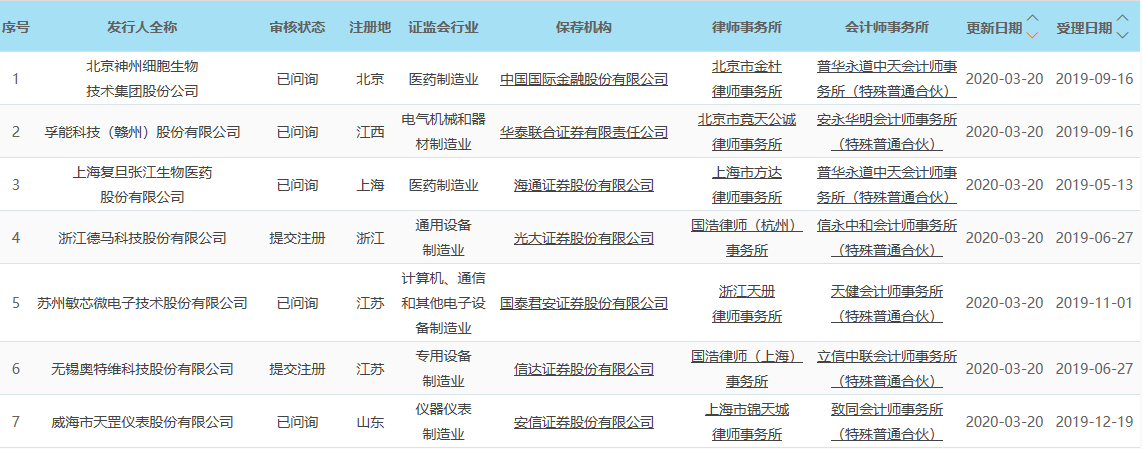This screenshot has height=449, width=1142.
Task: Click the 审核状态 column header
Action: pyautogui.click(x=297, y=28)
